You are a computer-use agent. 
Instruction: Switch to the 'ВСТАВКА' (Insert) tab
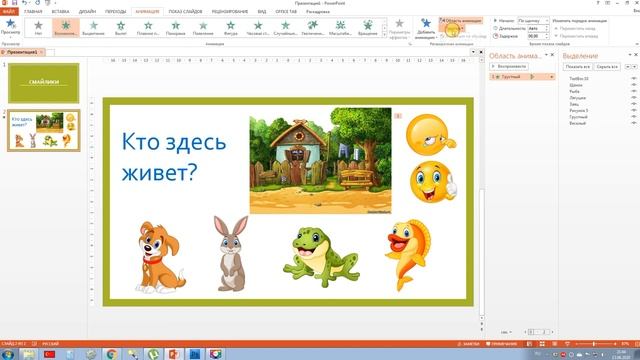(x=60, y=11)
